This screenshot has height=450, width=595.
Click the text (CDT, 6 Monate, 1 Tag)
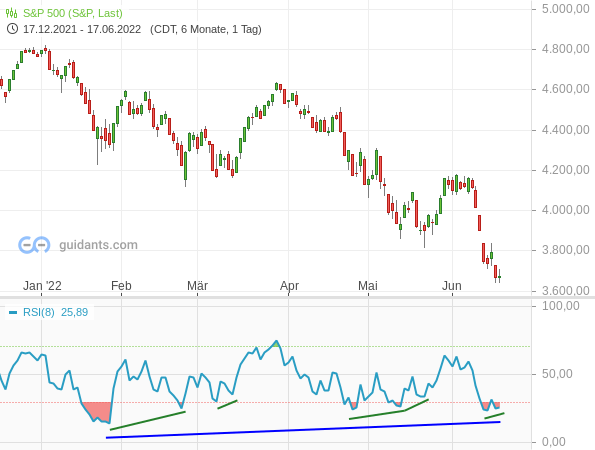[206, 29]
